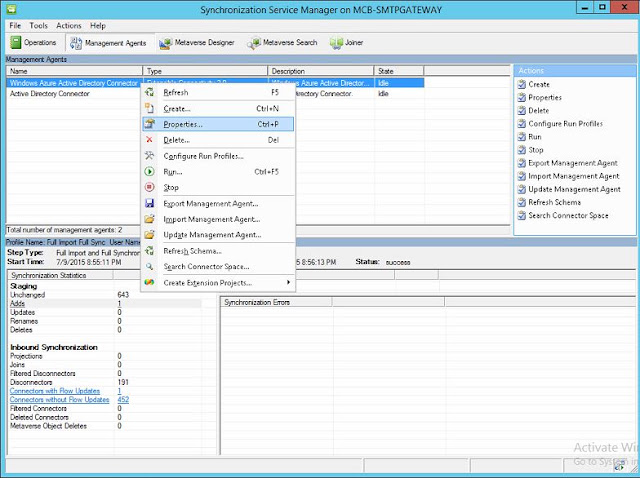Click the 452 connectors count link
Screen dimensions: 640x478
pyautogui.click(x=123, y=400)
